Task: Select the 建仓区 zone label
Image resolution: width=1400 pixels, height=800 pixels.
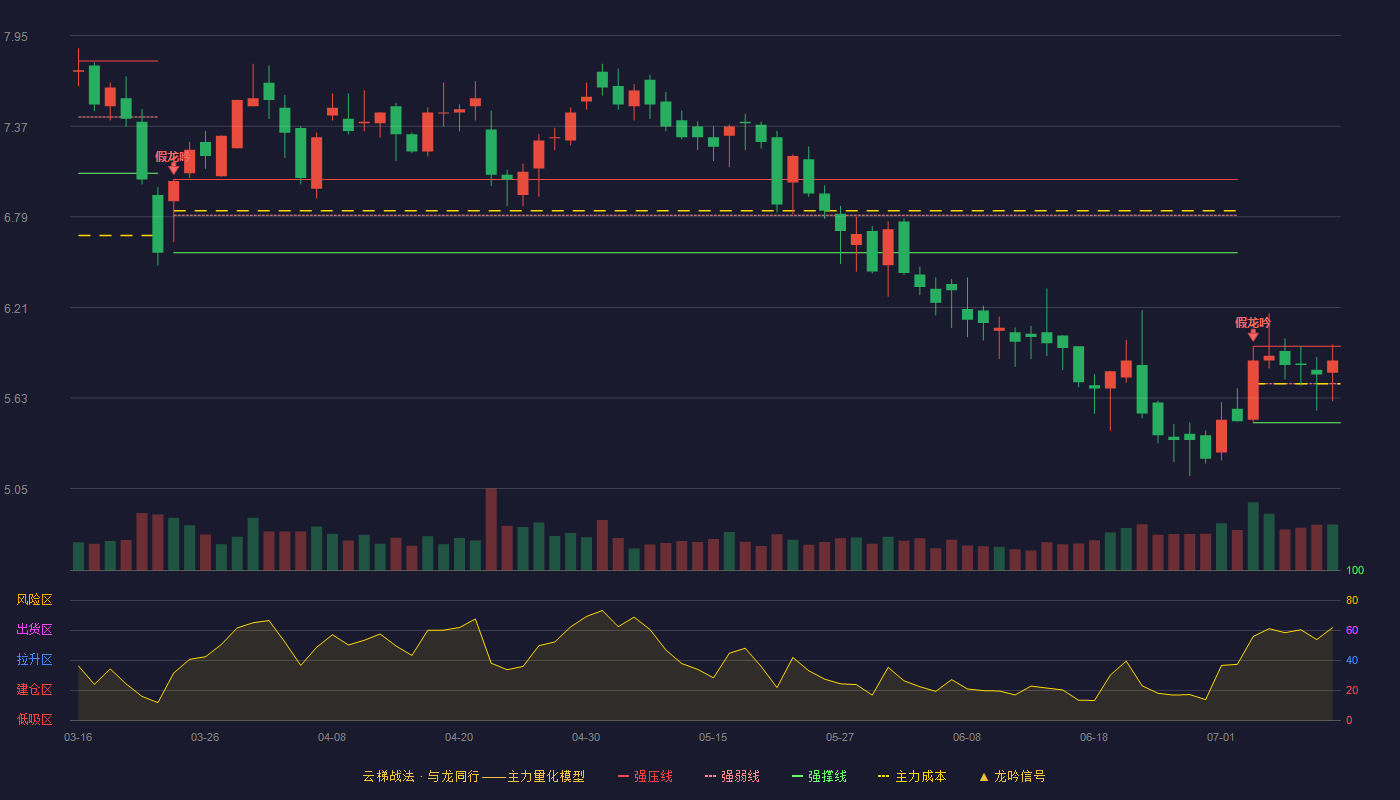Action: pyautogui.click(x=34, y=690)
